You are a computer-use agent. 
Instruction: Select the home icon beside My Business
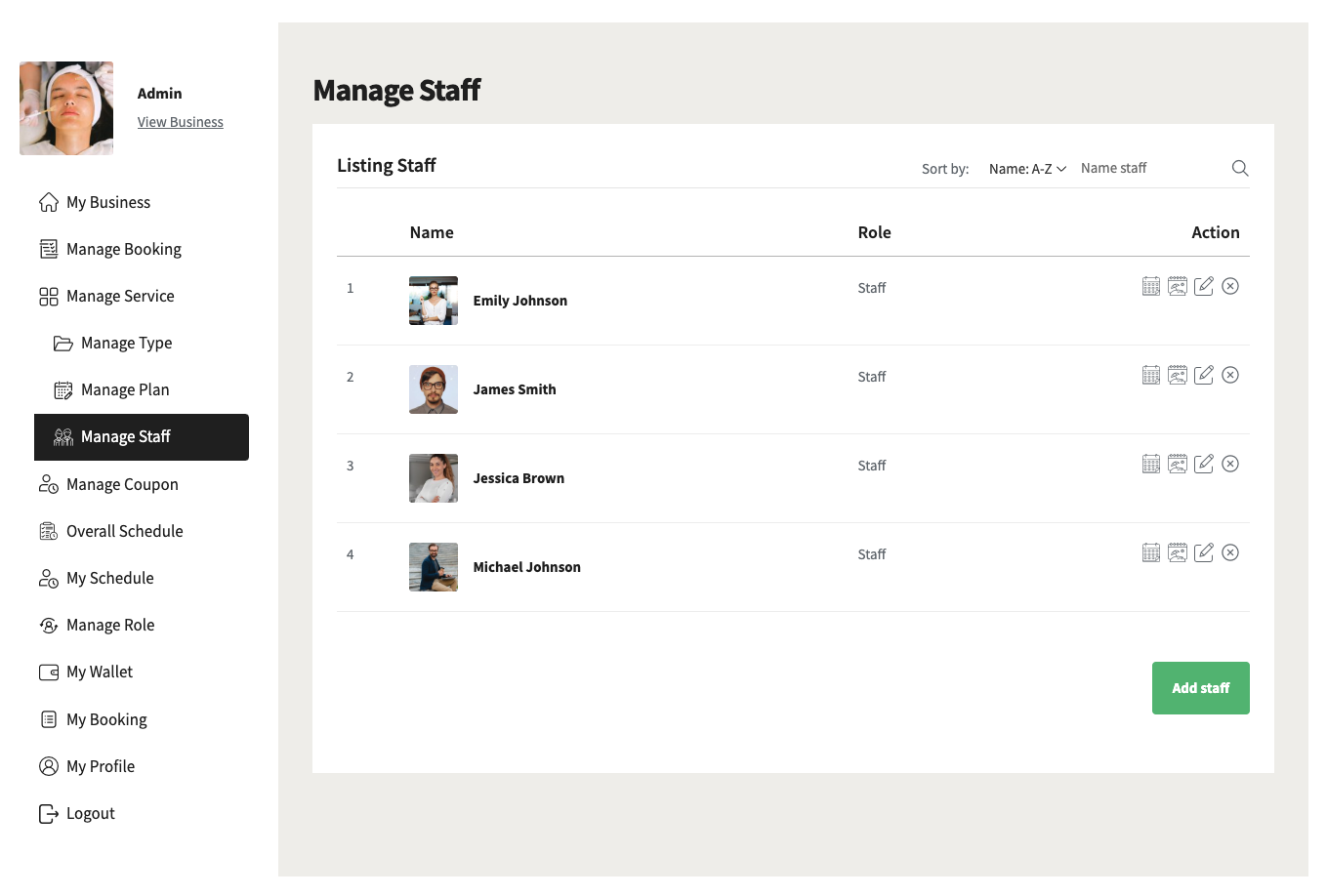(x=49, y=202)
